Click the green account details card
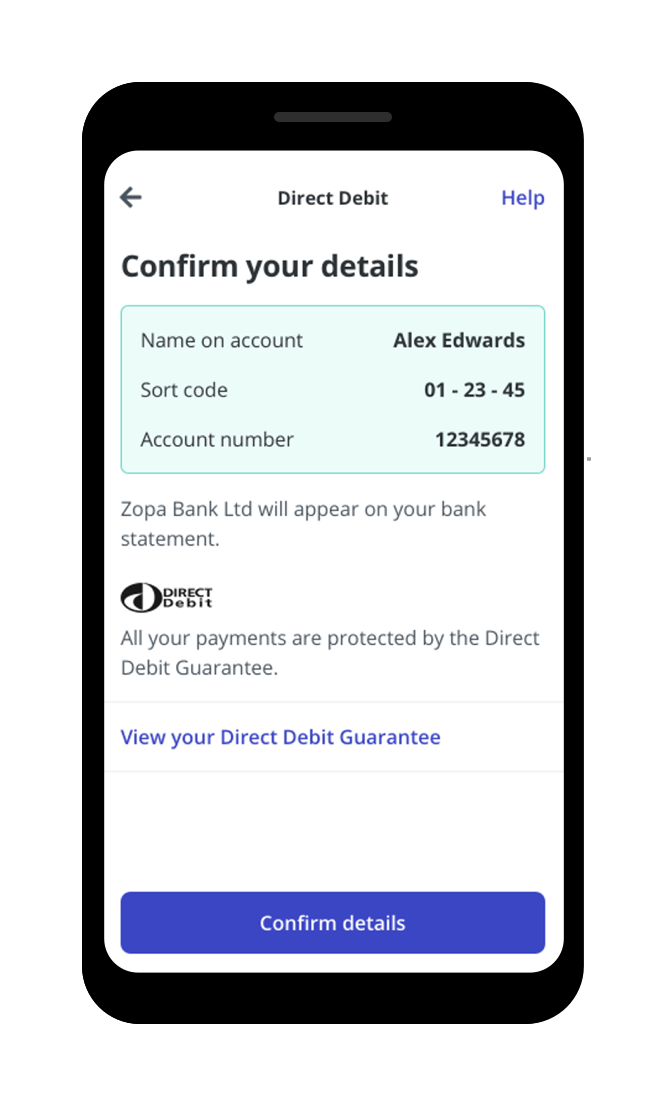Image resolution: width=668 pixels, height=1104 pixels. (x=332, y=389)
